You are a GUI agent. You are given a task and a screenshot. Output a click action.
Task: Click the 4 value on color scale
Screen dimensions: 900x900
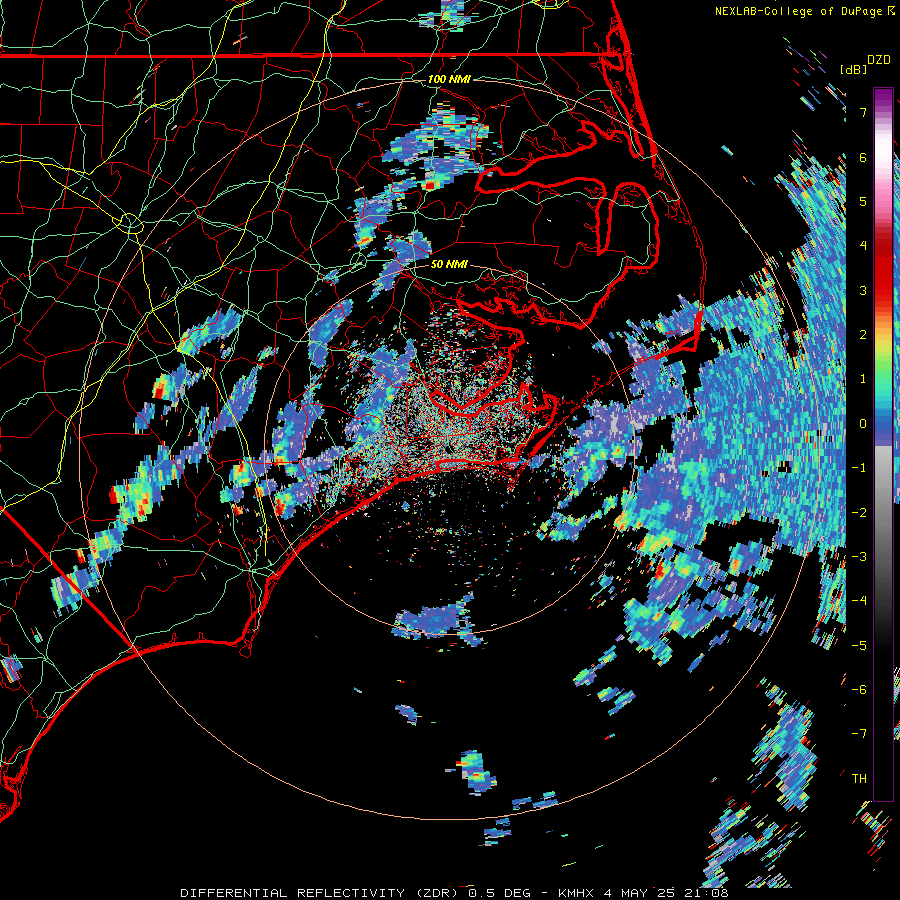[x=863, y=246]
